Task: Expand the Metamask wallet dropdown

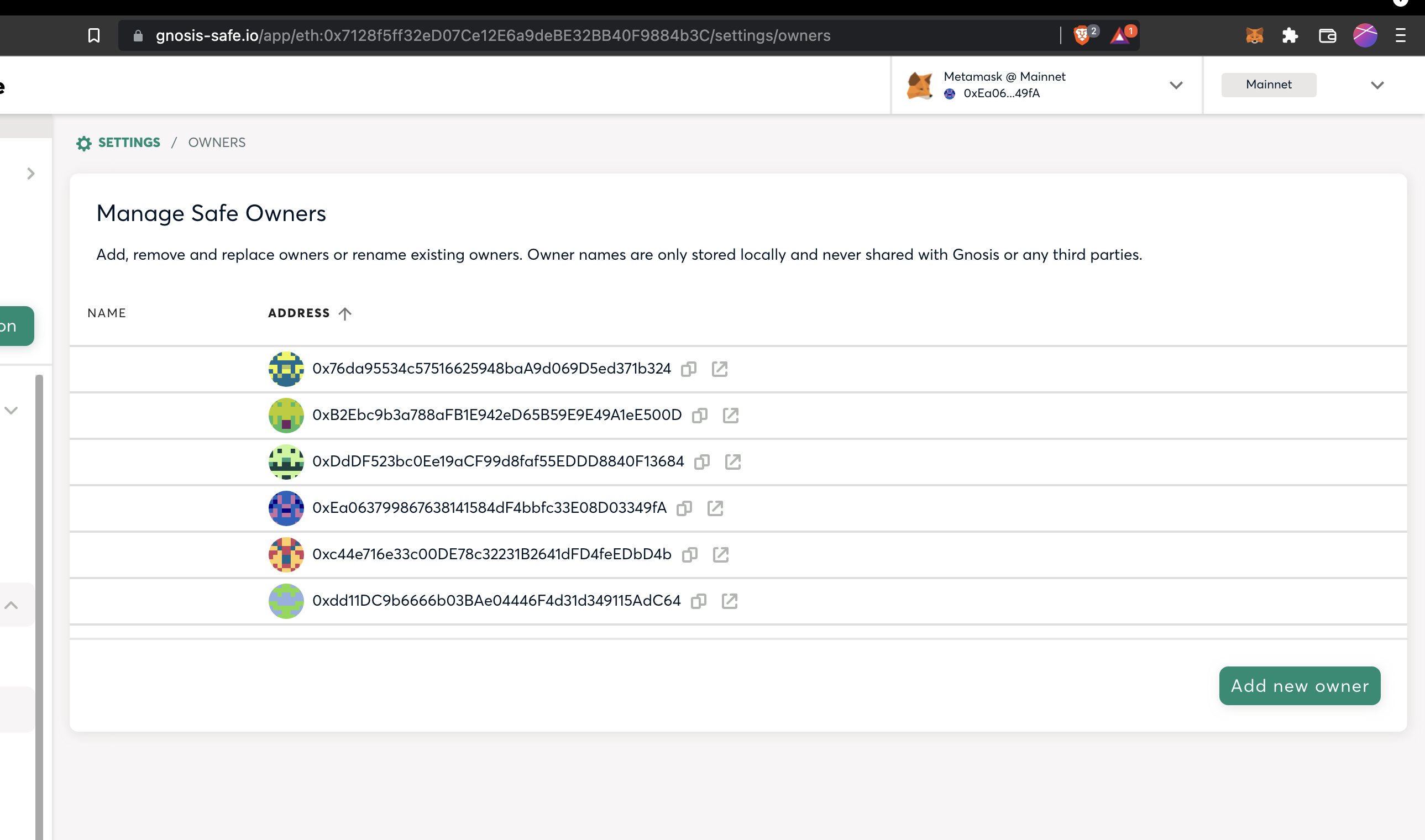Action: pyautogui.click(x=1176, y=86)
